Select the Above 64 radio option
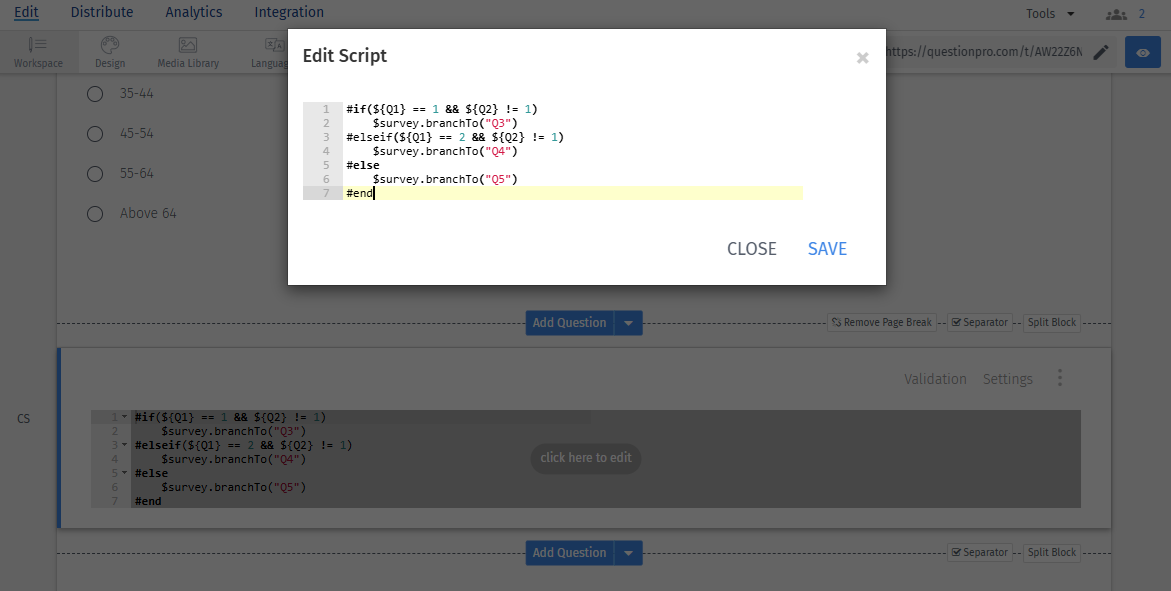Viewport: 1171px width, 591px height. click(x=95, y=214)
